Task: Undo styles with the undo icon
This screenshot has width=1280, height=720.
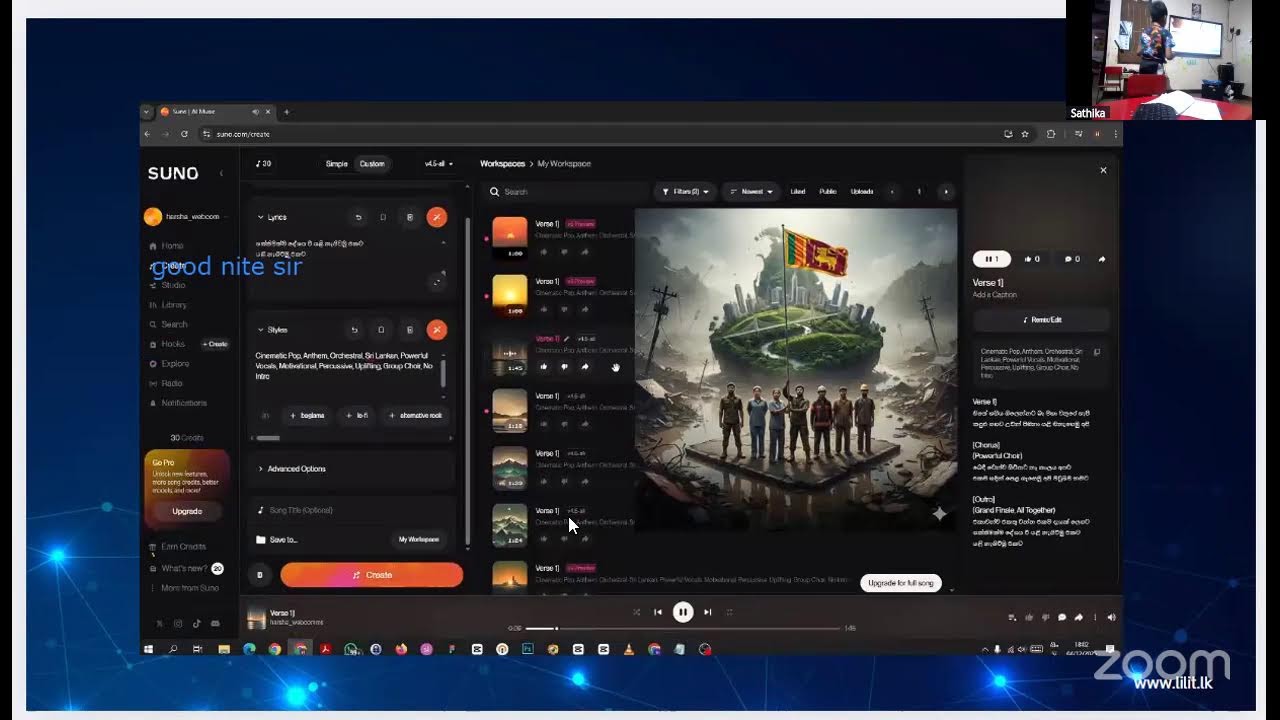Action: [x=354, y=330]
